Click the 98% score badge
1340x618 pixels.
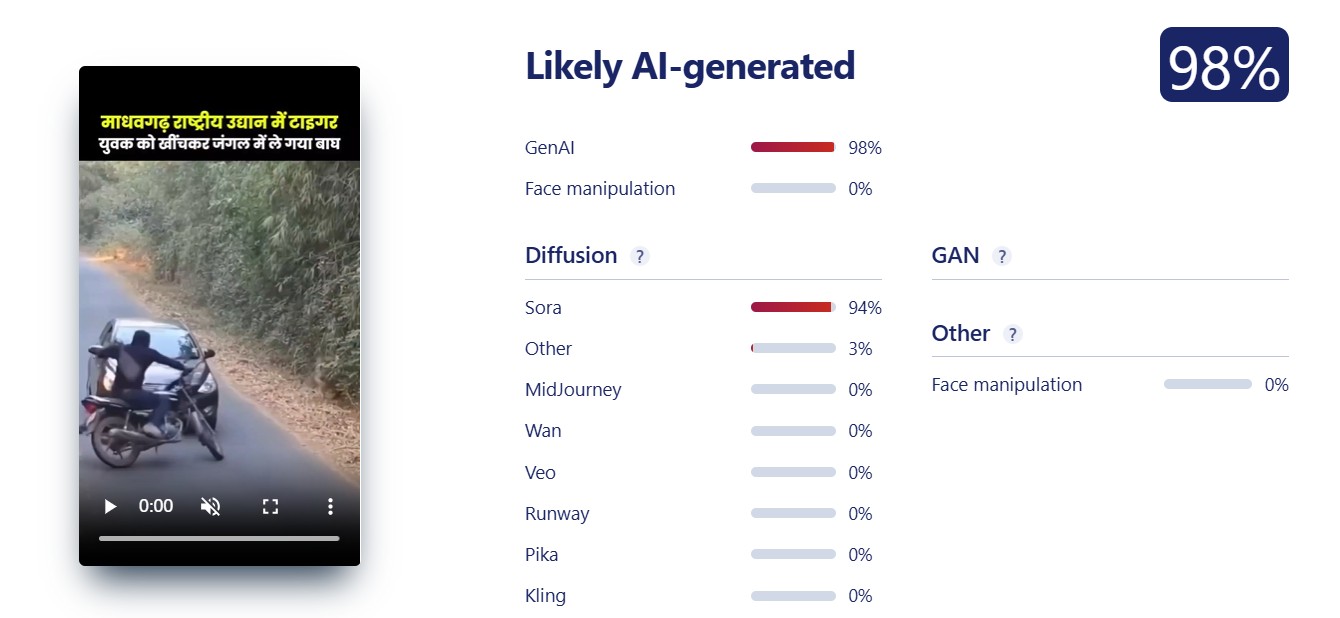(x=1223, y=65)
